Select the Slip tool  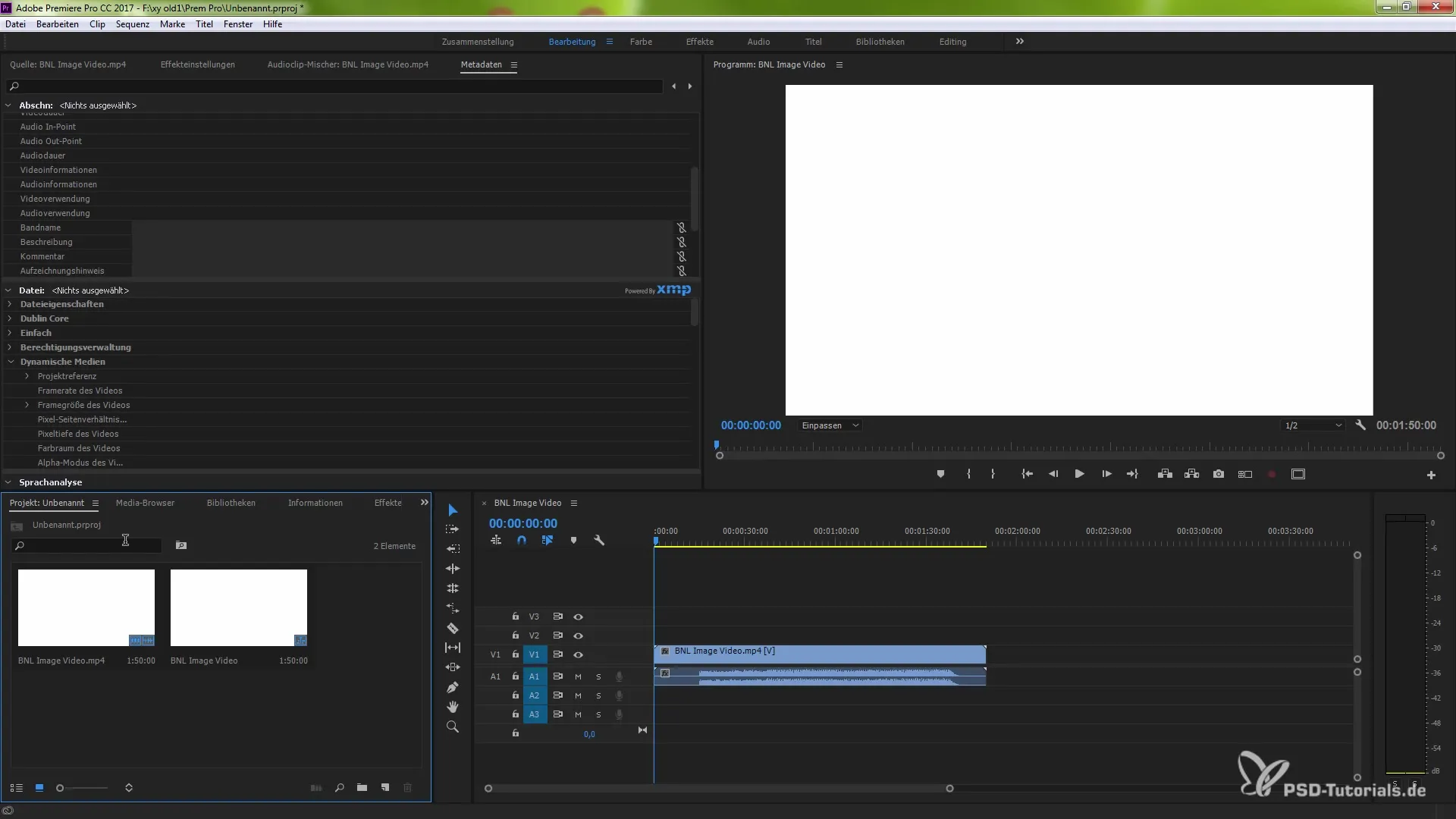point(453,648)
